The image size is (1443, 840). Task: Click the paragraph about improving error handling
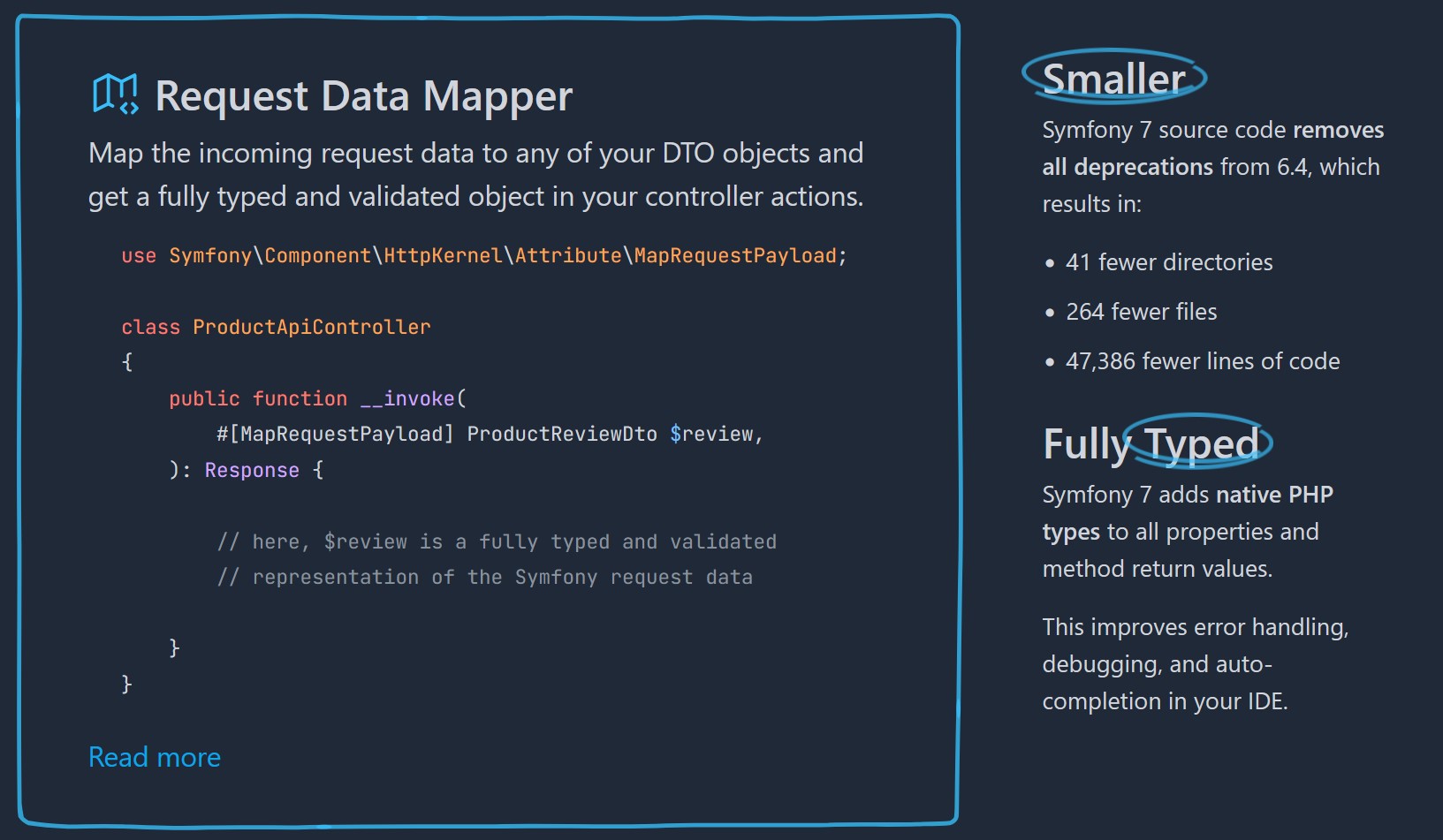(x=1195, y=664)
